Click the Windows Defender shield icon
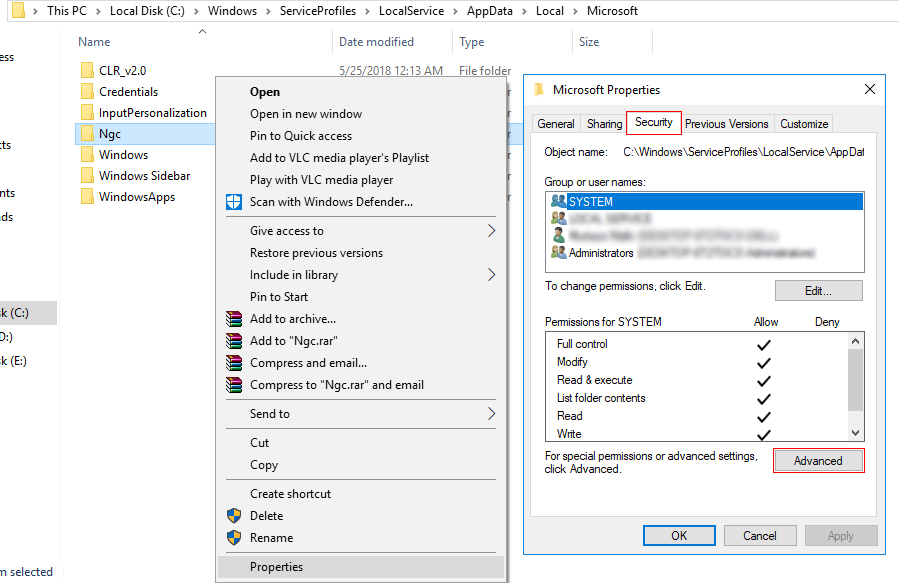Viewport: 899px width, 583px height. [234, 202]
